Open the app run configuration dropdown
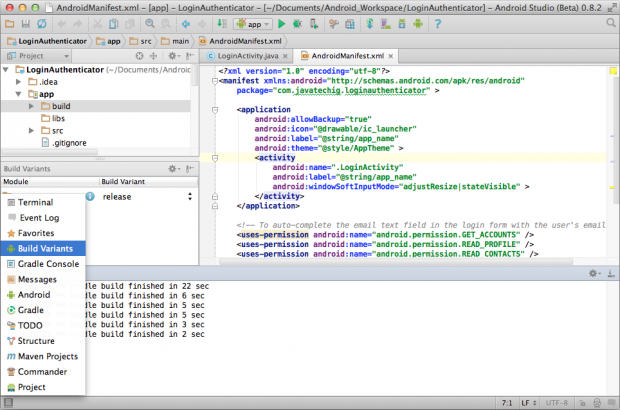The width and height of the screenshot is (620, 410). point(253,24)
